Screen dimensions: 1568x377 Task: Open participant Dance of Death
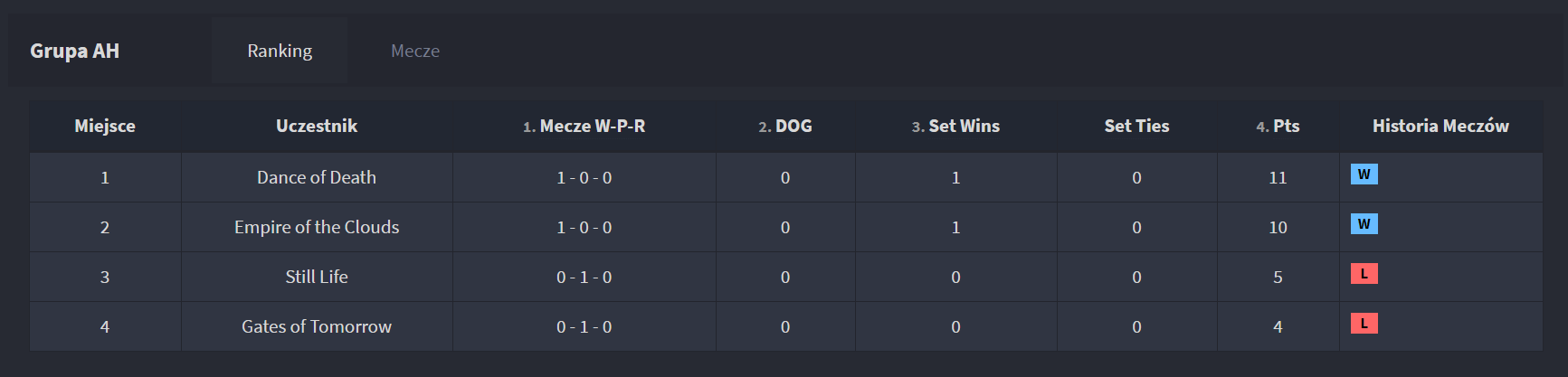[317, 177]
